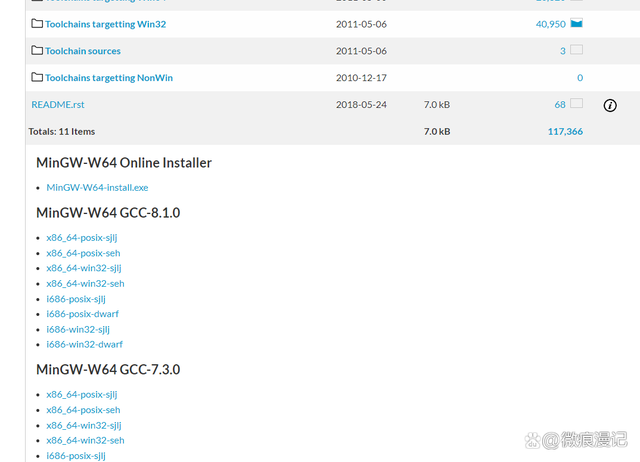Screen dimensions: 640x462
Task: Click folder icon beside Toolchain sources
Action: coord(37,50)
